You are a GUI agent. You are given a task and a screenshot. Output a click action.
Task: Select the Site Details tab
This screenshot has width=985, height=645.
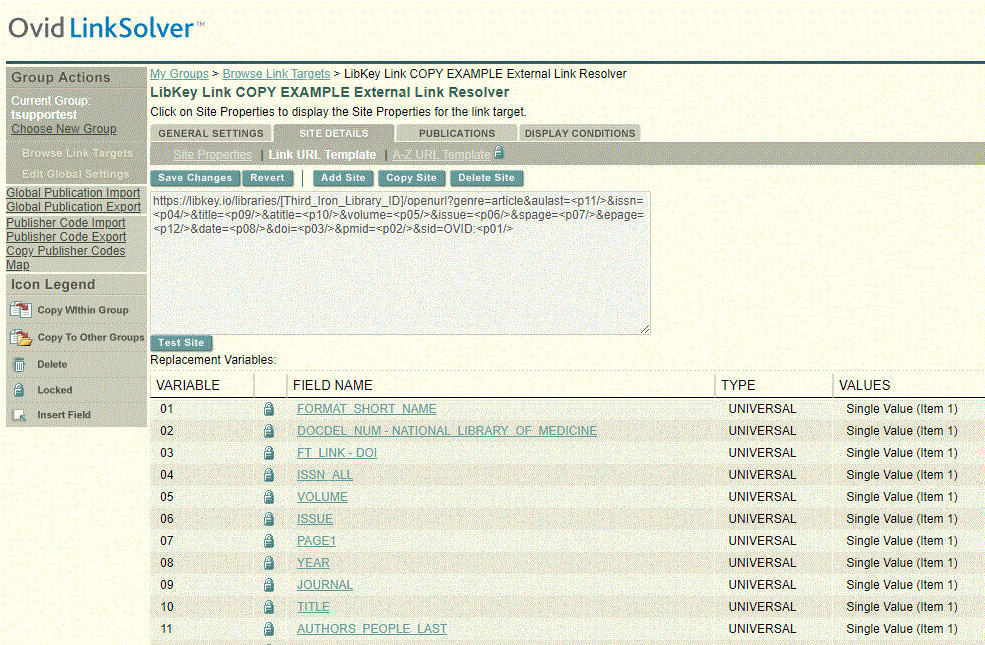click(x=334, y=133)
